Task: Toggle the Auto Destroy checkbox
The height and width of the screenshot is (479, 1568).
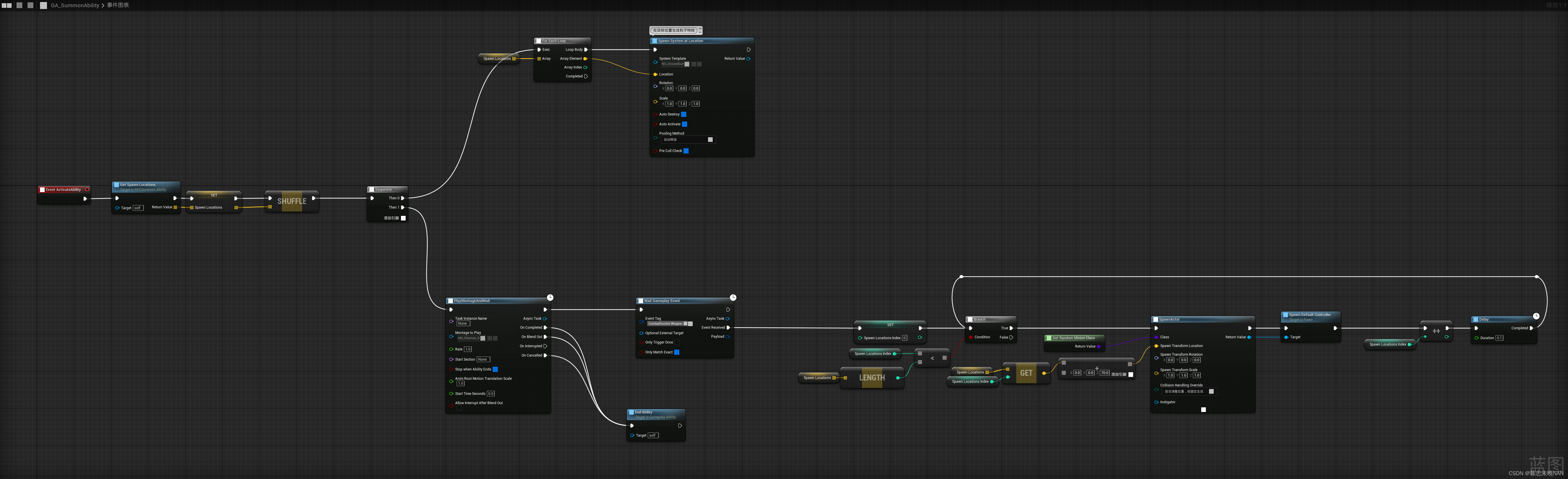Action: click(684, 114)
